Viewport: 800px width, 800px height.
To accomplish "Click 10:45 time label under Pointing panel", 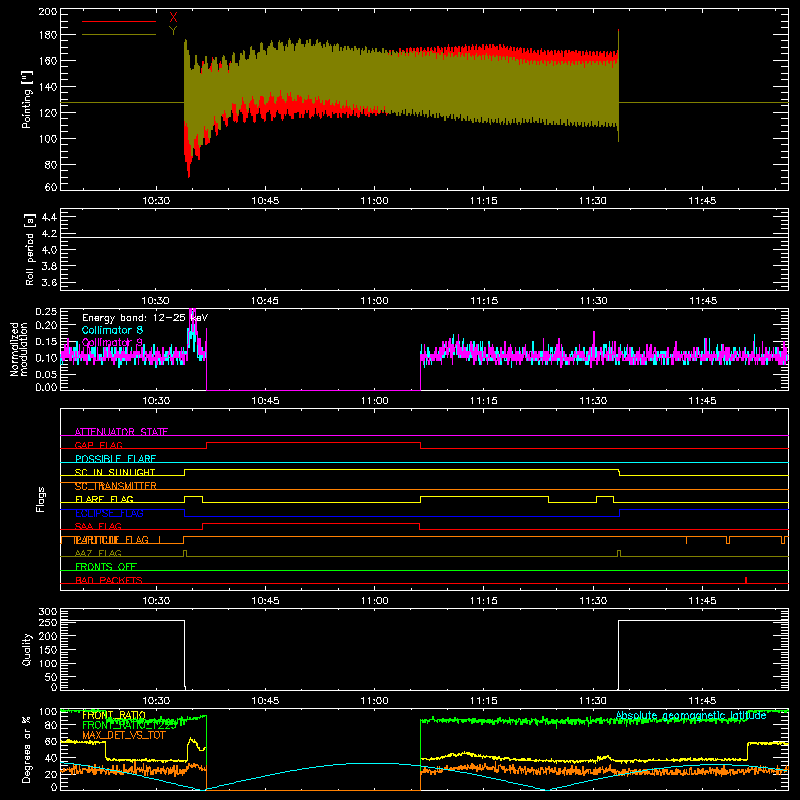I will [265, 201].
